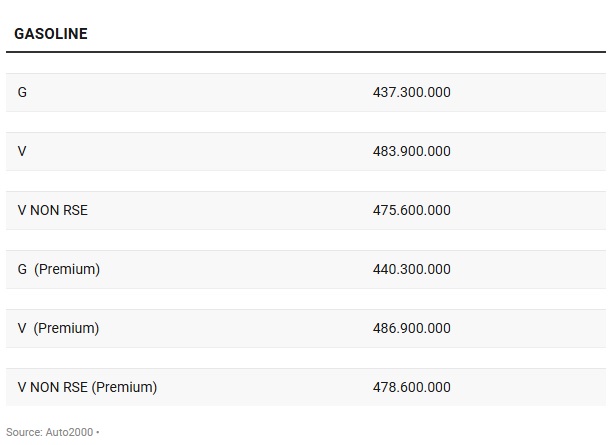Click the 475.600.000 price value
Screen dimensions: 612x445
(411, 210)
